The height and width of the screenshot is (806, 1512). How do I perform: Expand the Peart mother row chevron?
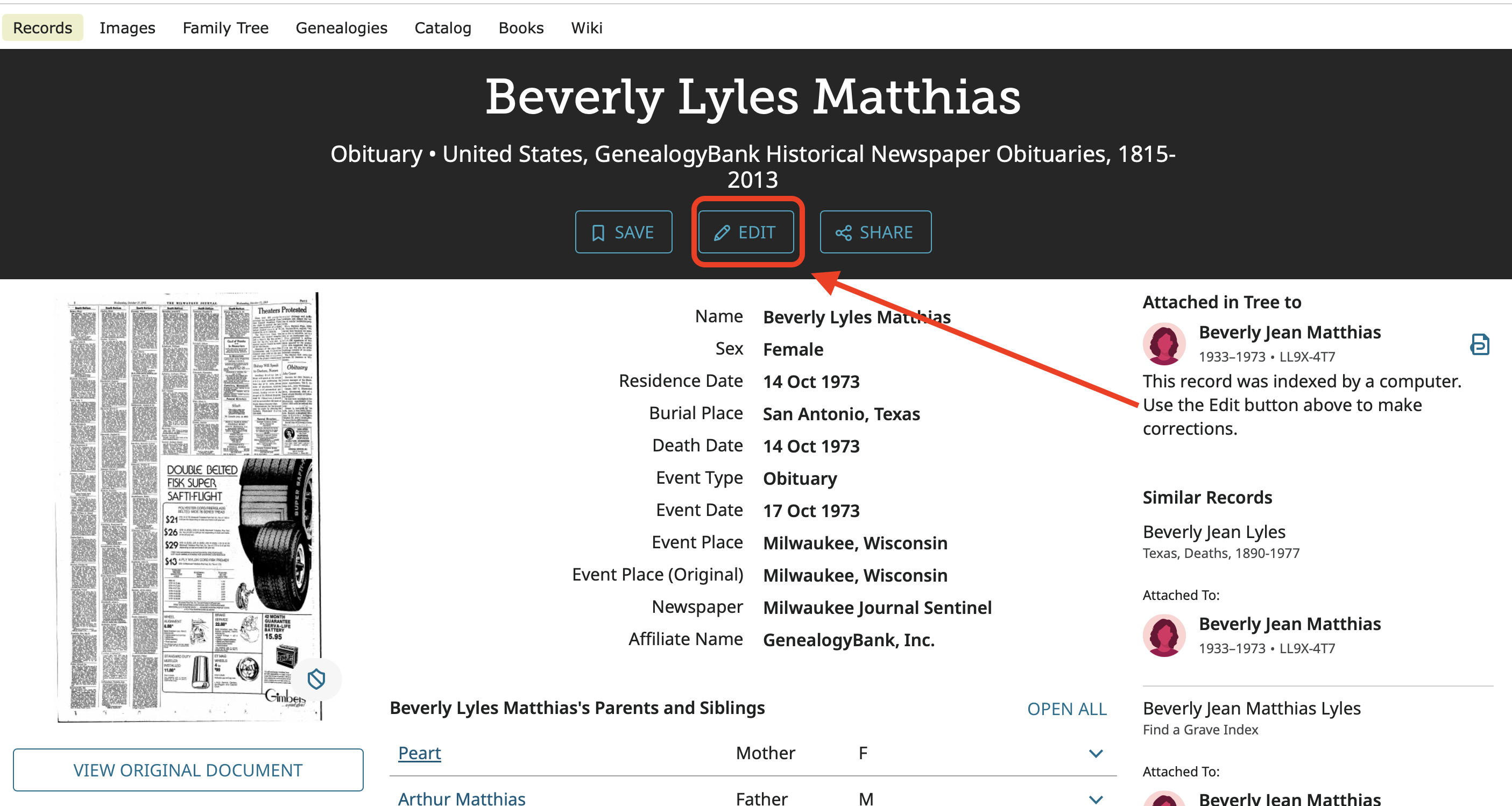(1096, 754)
